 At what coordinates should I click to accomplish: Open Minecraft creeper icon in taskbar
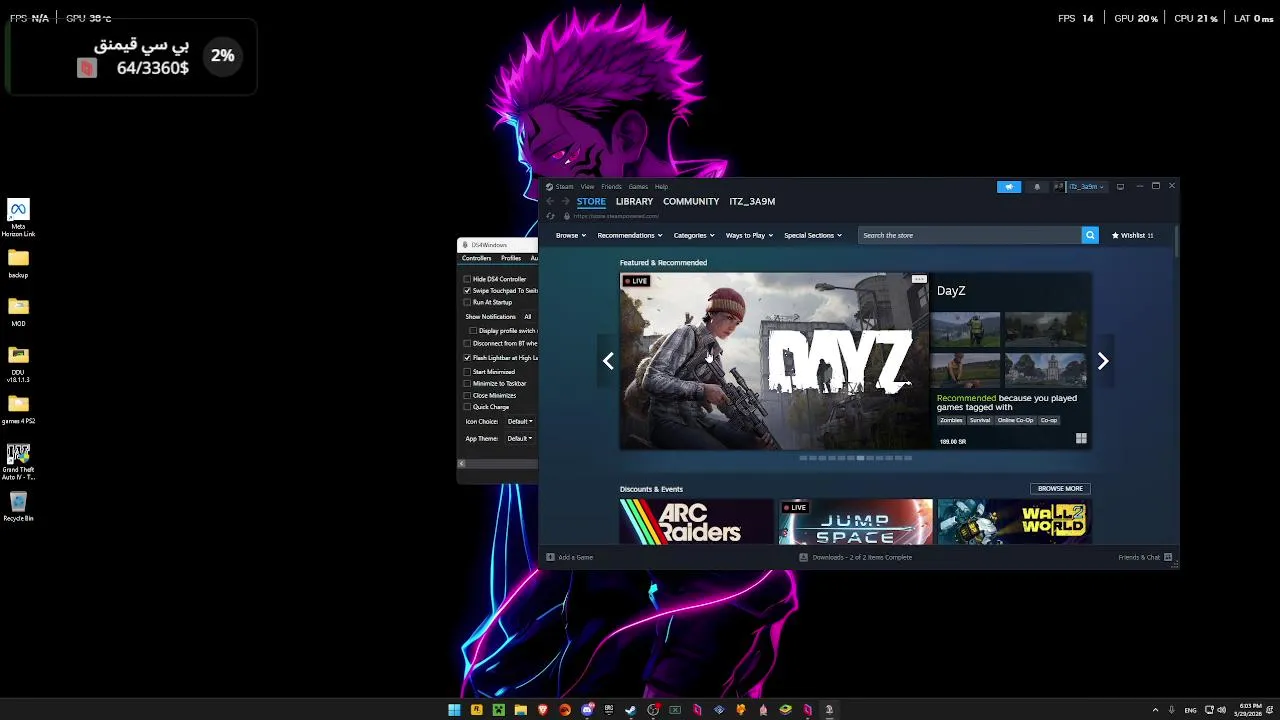click(x=498, y=710)
